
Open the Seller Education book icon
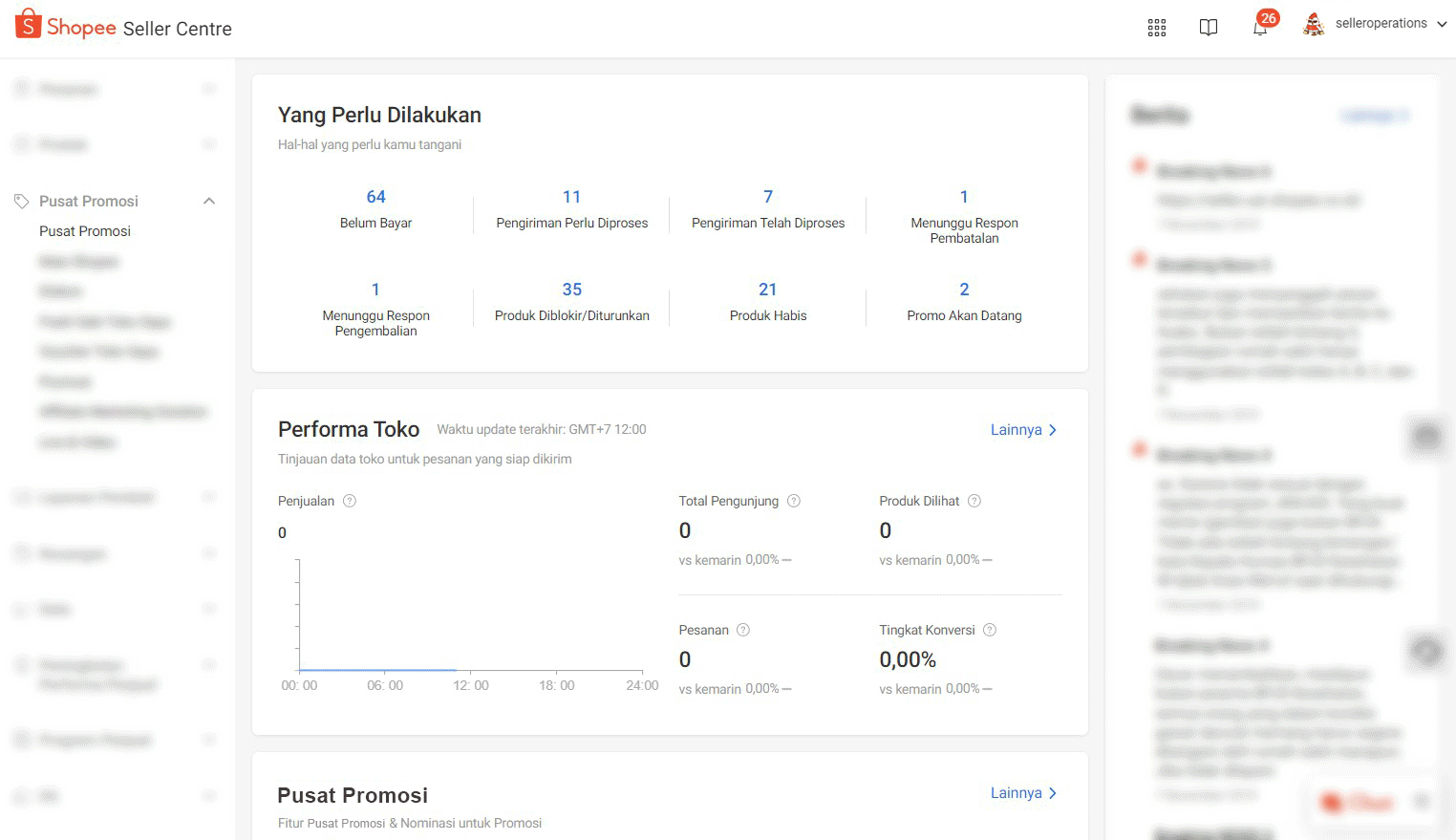point(1209,28)
